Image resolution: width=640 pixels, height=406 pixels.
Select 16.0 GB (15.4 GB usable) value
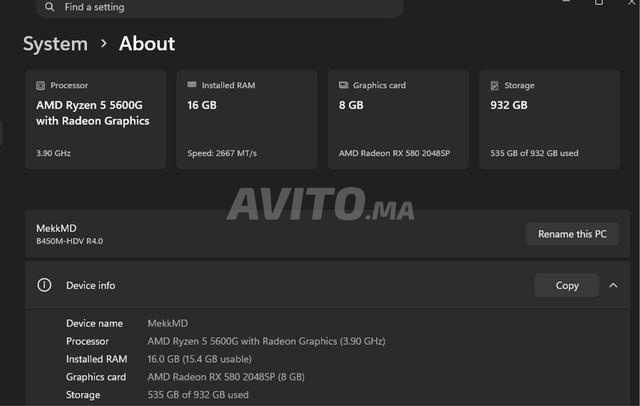[199, 359]
